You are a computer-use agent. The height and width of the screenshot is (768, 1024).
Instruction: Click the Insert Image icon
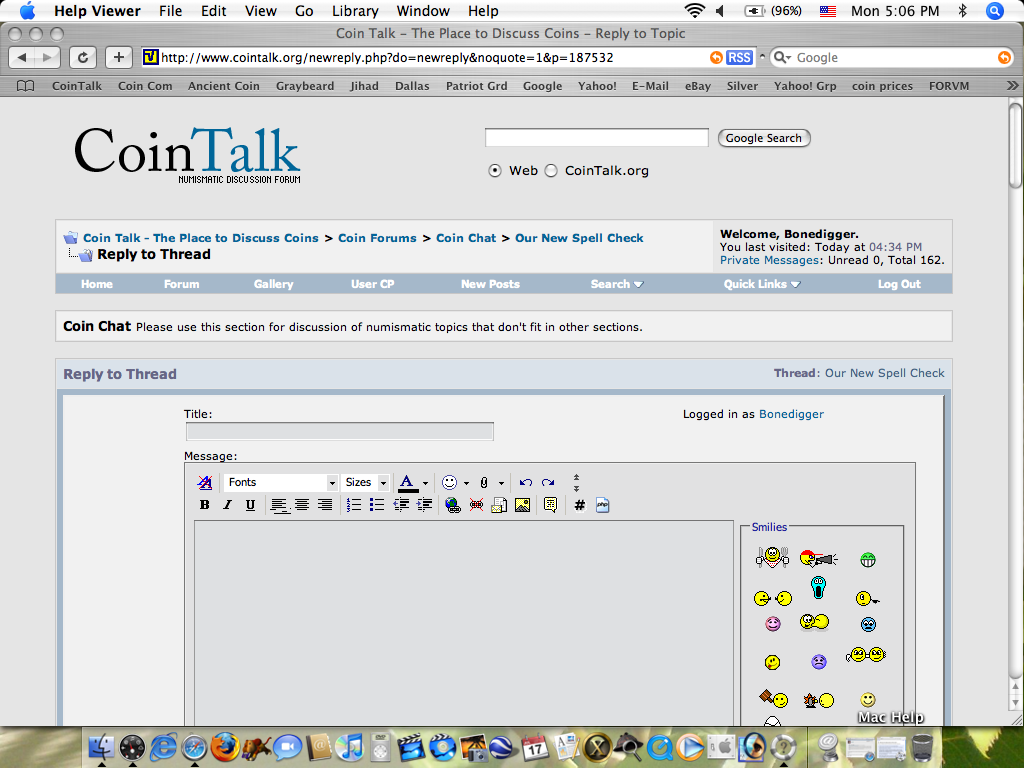pyautogui.click(x=522, y=505)
